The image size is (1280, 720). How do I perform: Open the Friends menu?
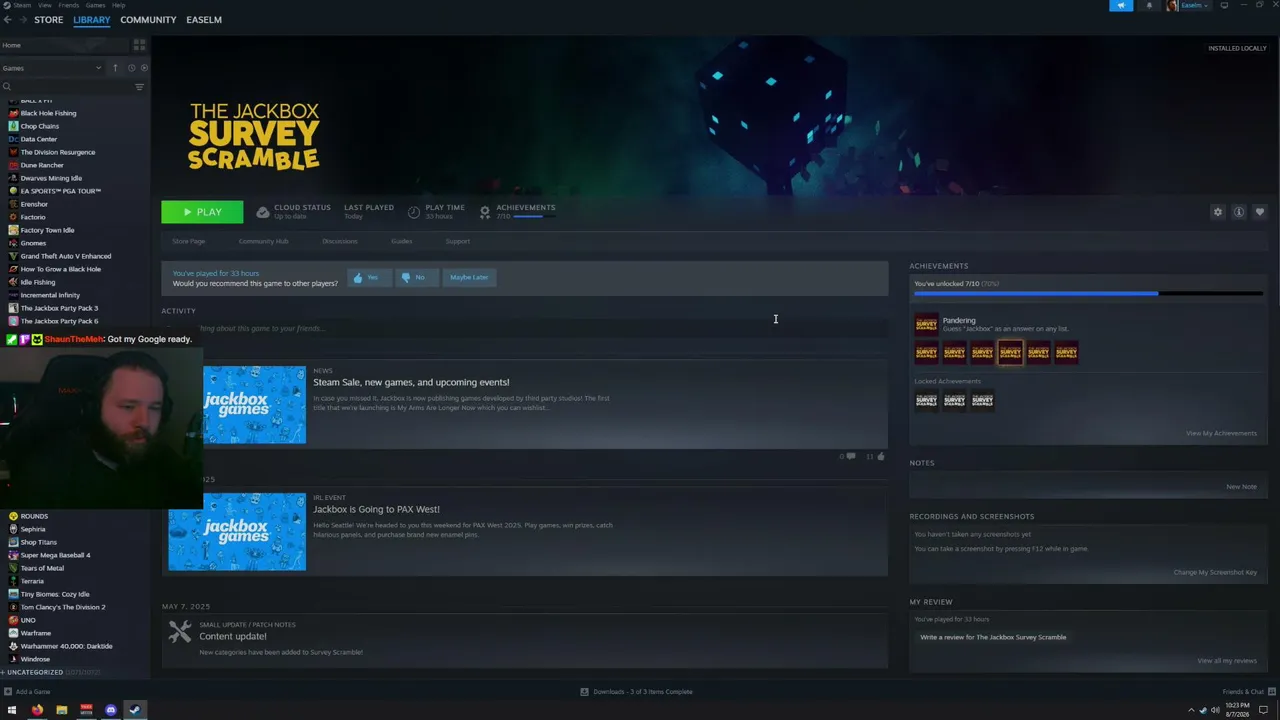[68, 5]
